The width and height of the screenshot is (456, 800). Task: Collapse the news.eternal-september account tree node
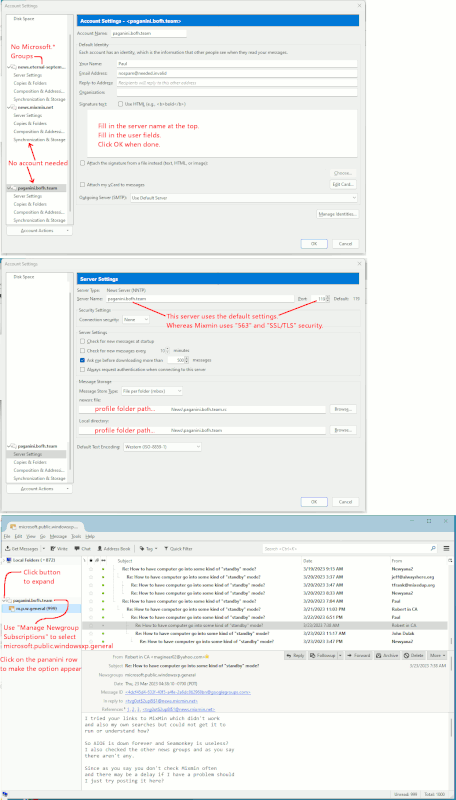[x=9, y=67]
